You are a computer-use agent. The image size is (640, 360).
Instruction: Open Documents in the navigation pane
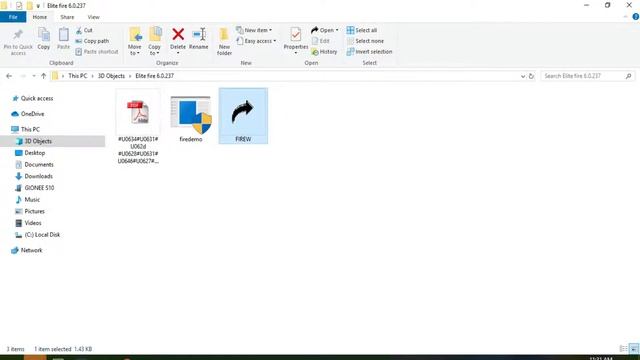click(x=34, y=164)
